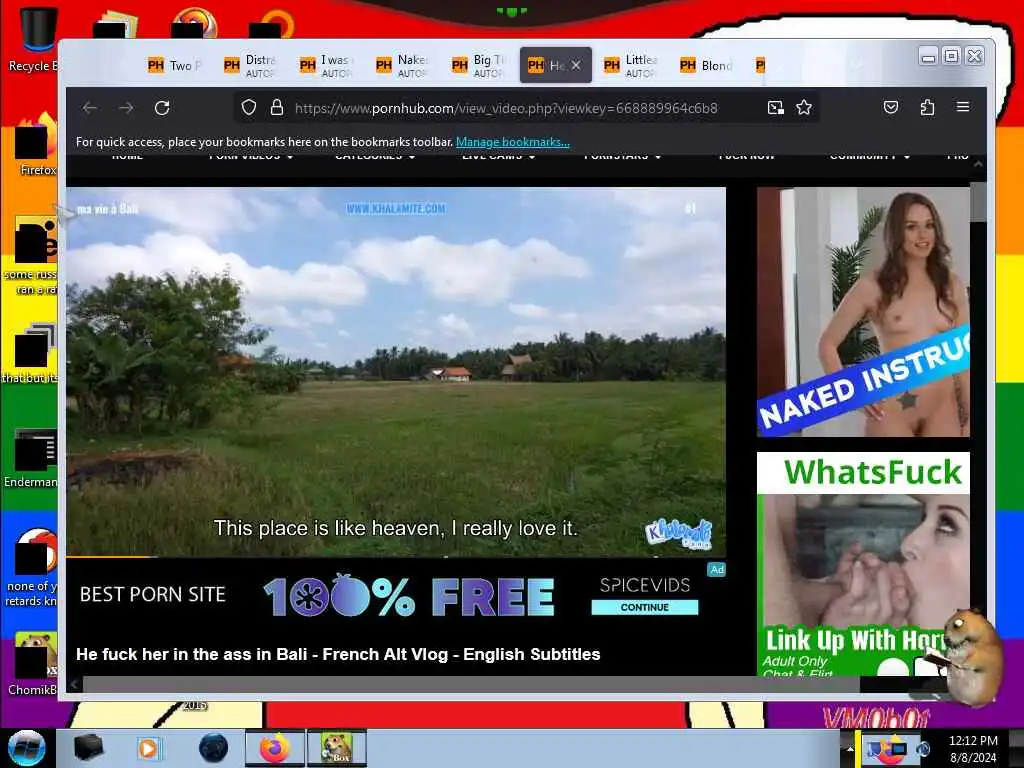Expand the list all tabs dropdown
1024x768 pixels.
pyautogui.click(x=857, y=65)
